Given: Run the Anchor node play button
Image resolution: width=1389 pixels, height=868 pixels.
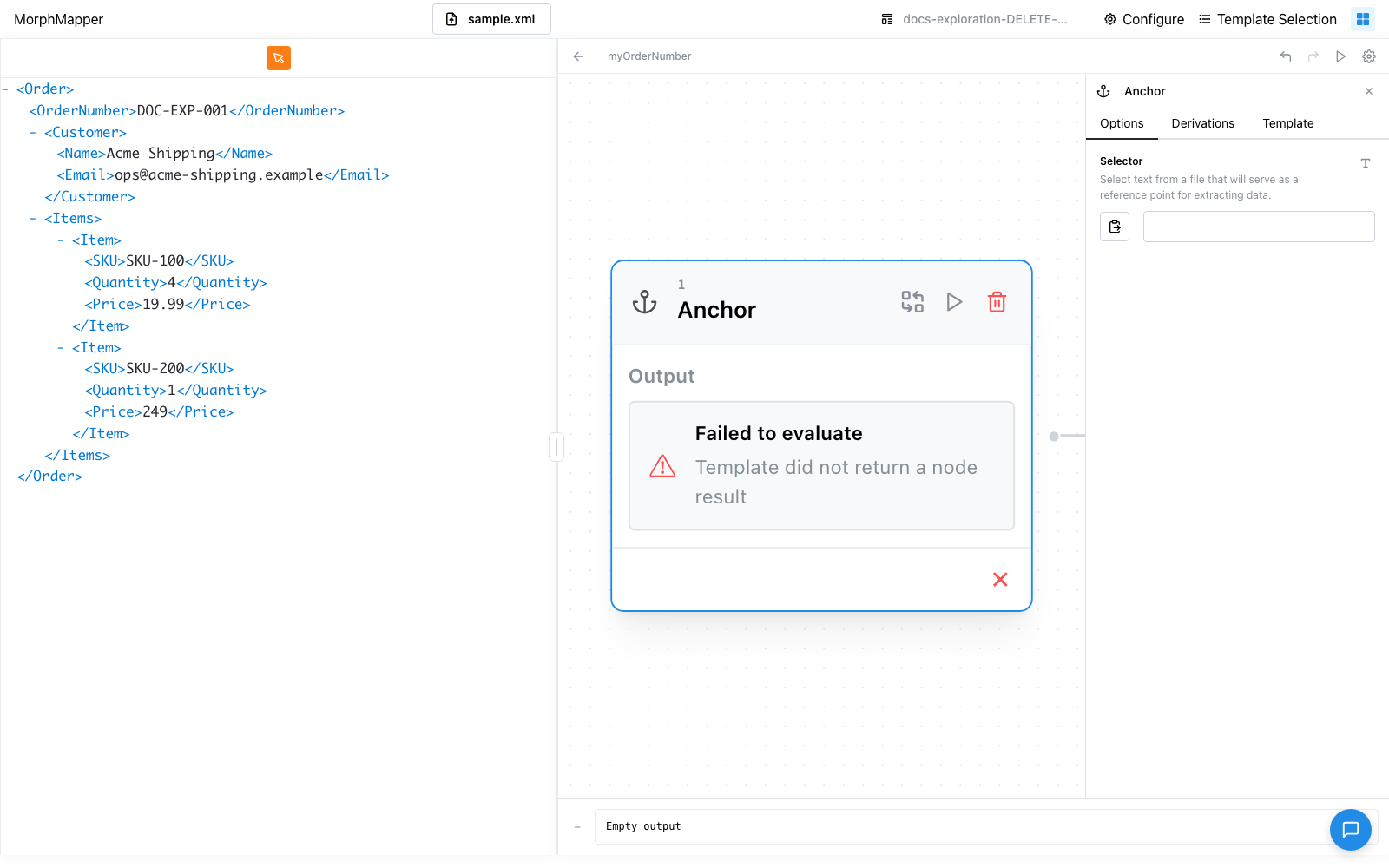Looking at the screenshot, I should (x=954, y=302).
